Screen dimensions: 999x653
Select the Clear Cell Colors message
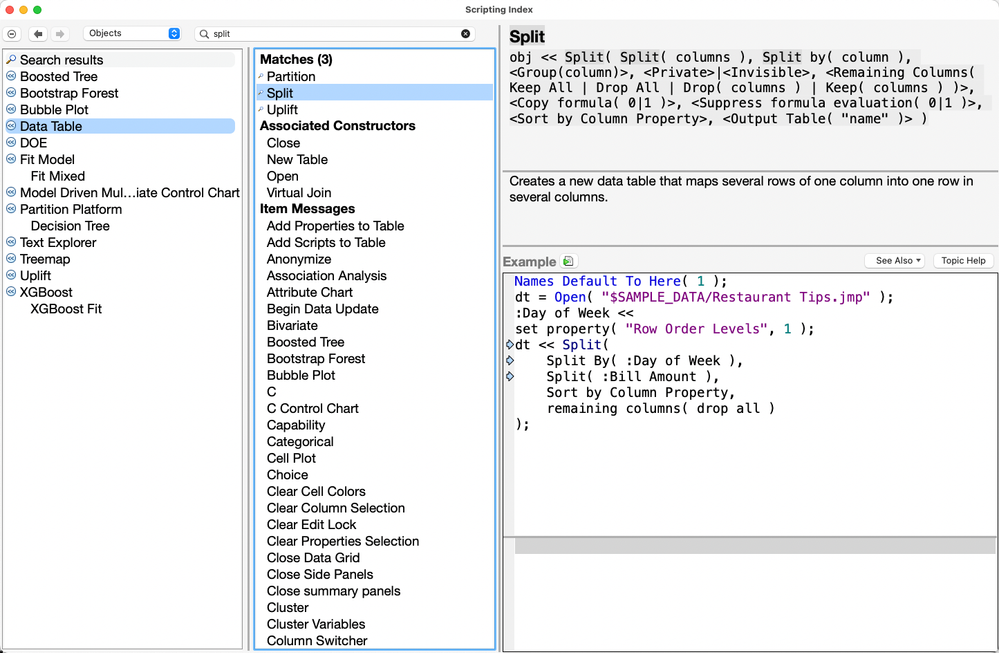click(x=316, y=491)
